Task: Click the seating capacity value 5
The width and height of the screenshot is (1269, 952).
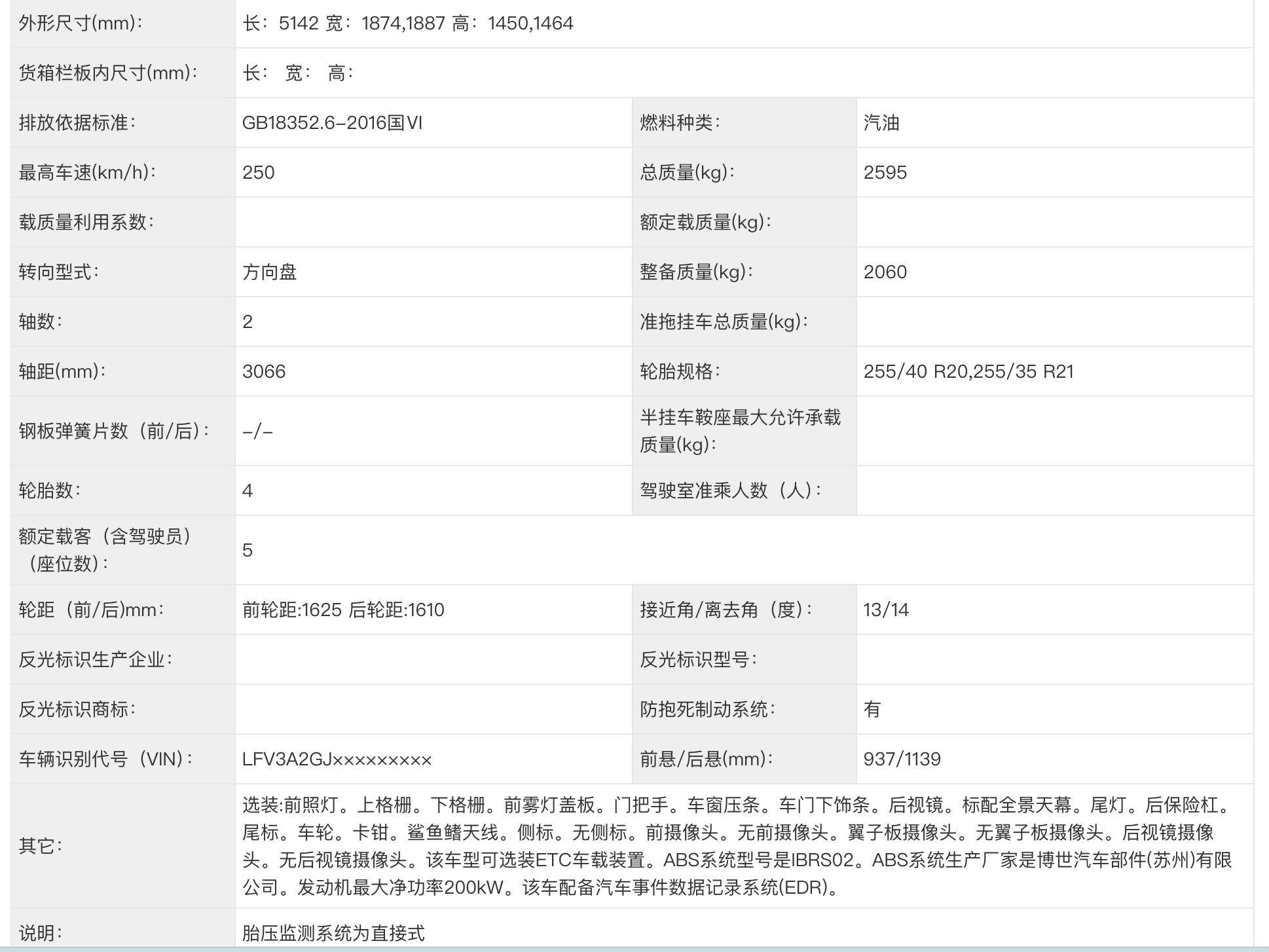Action: [x=248, y=551]
